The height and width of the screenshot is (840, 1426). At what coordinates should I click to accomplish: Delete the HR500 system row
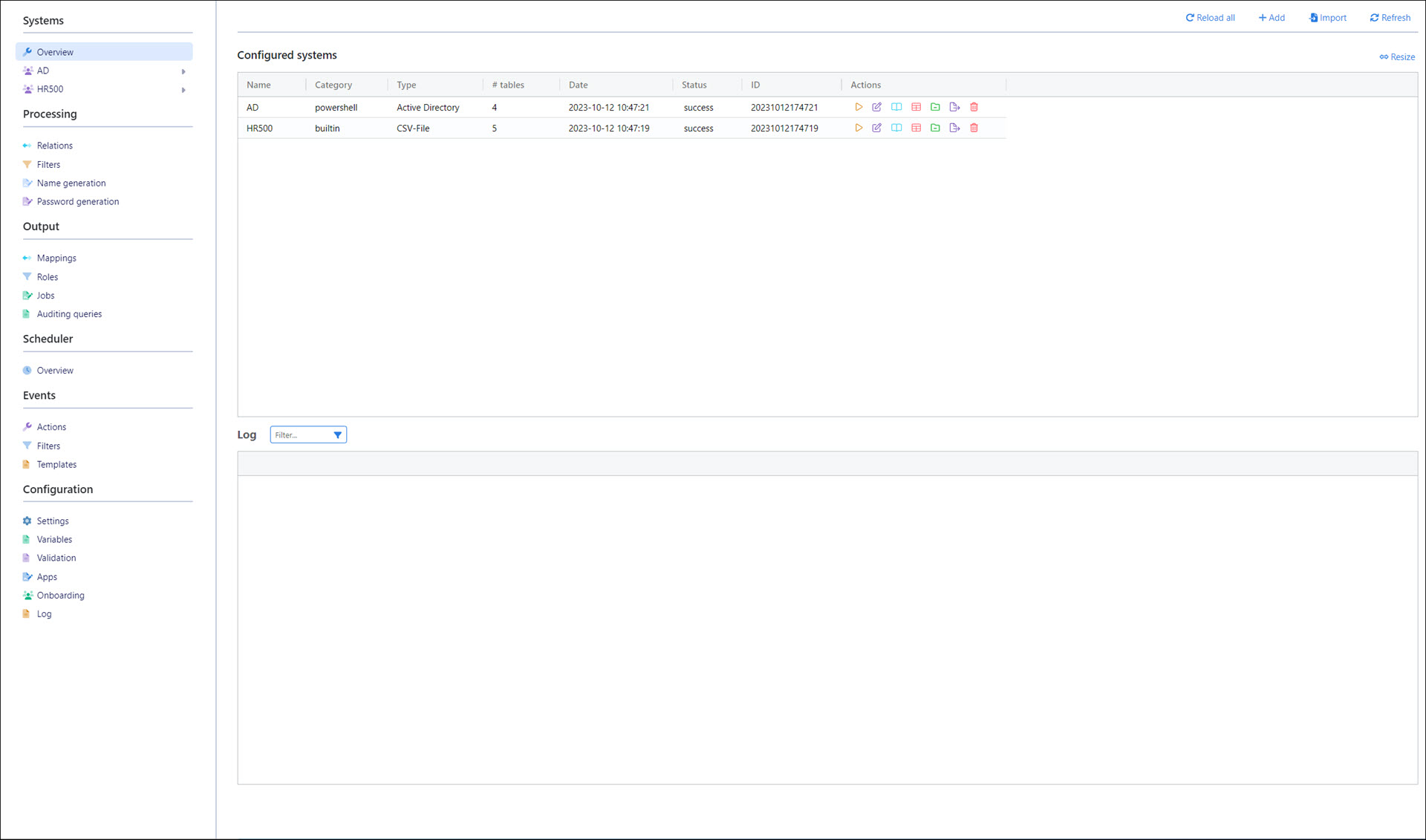(974, 128)
